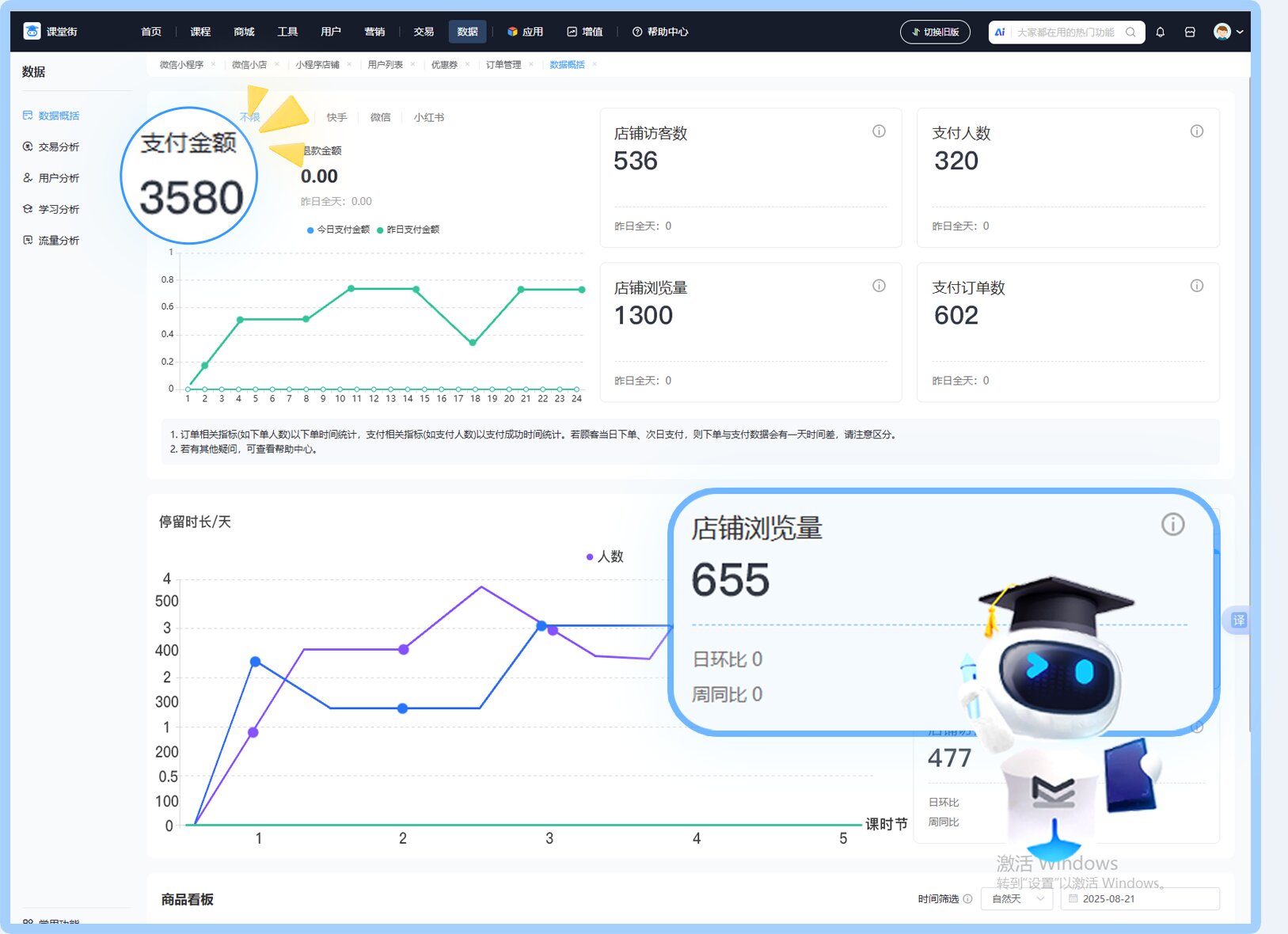Viewport: 1288px width, 934px height.
Task: Toggle the 人数 legend in 停留时长 chart
Action: (x=606, y=556)
